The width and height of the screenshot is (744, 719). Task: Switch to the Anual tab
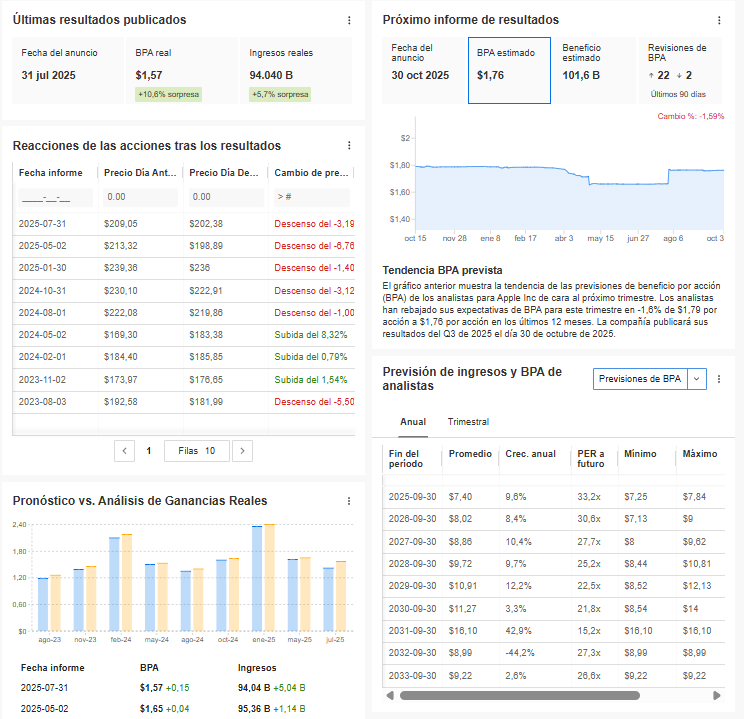click(413, 422)
